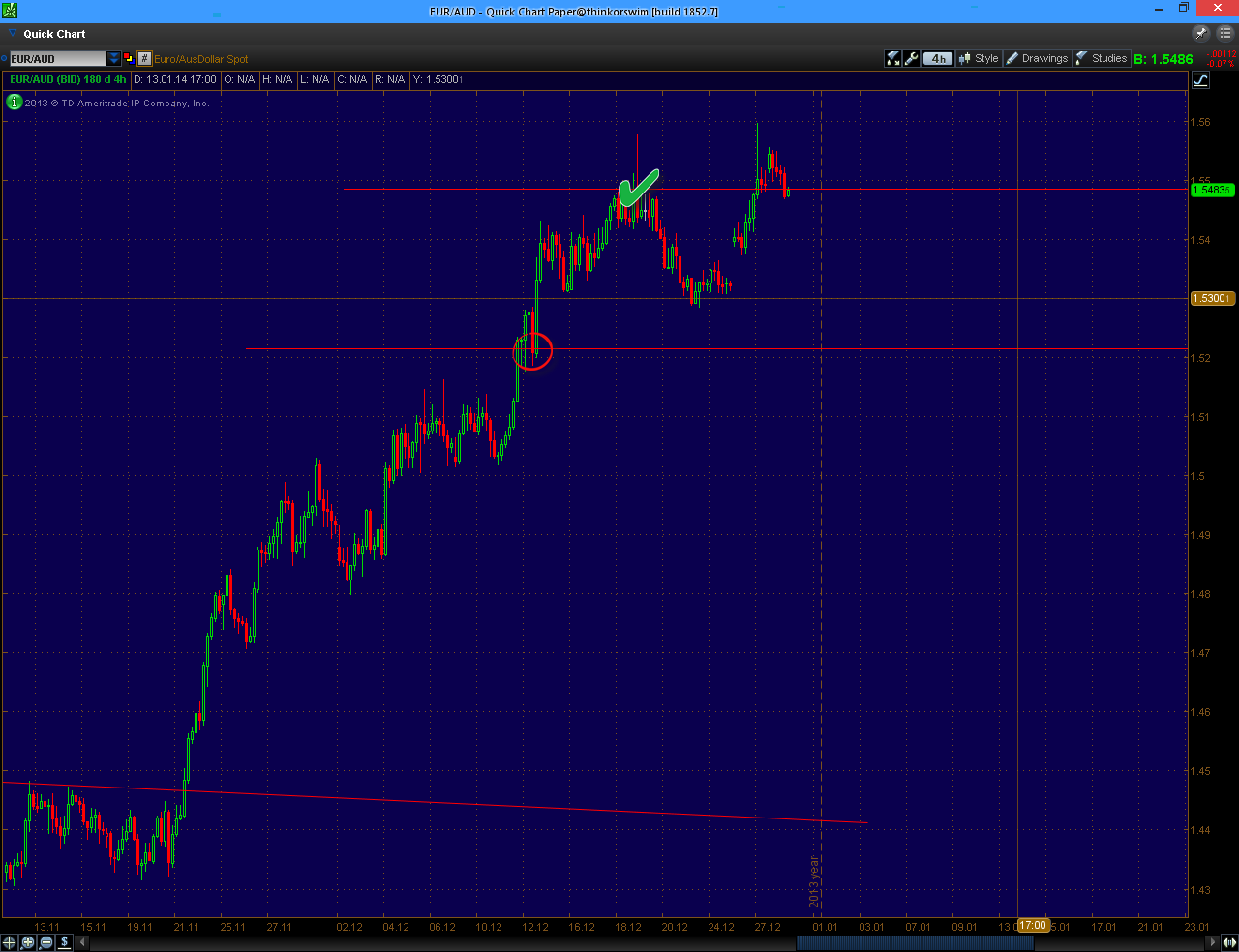
Task: Click the 1.44 price axis label
Action: [1200, 830]
